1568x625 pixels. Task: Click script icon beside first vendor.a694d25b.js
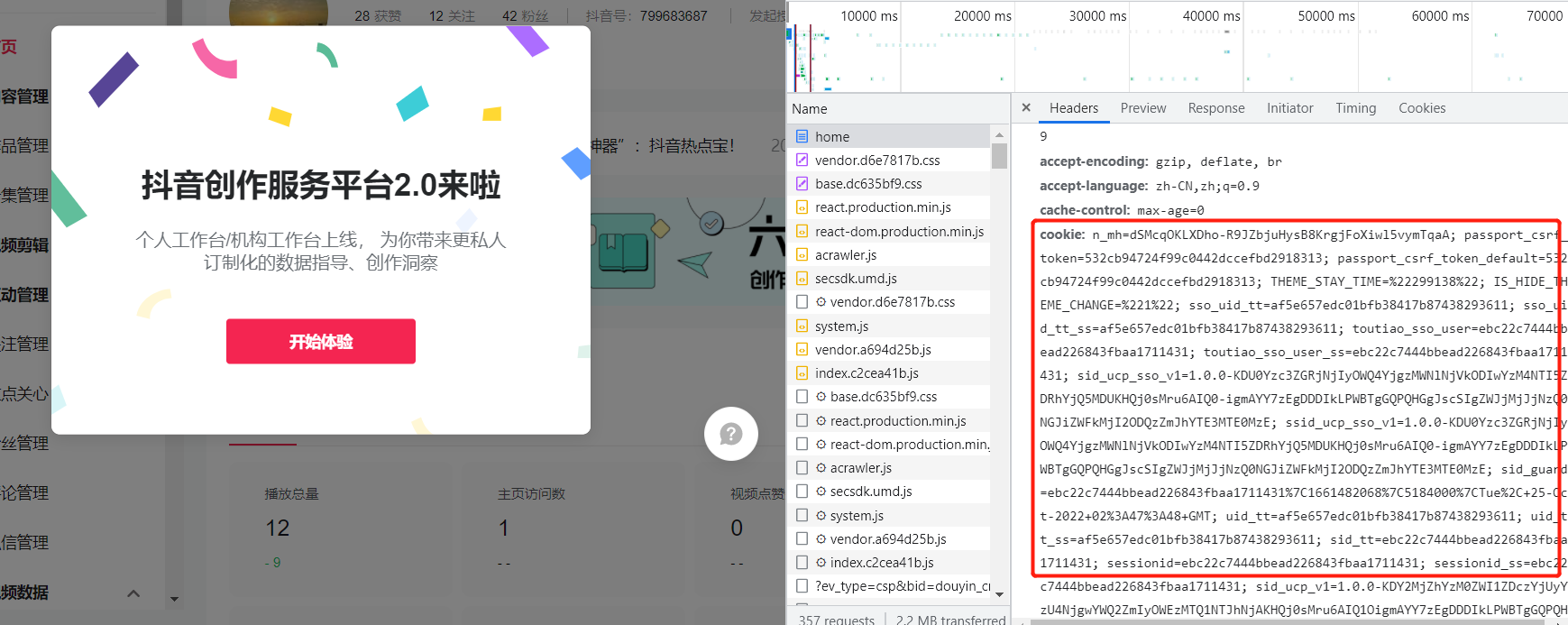coord(802,349)
